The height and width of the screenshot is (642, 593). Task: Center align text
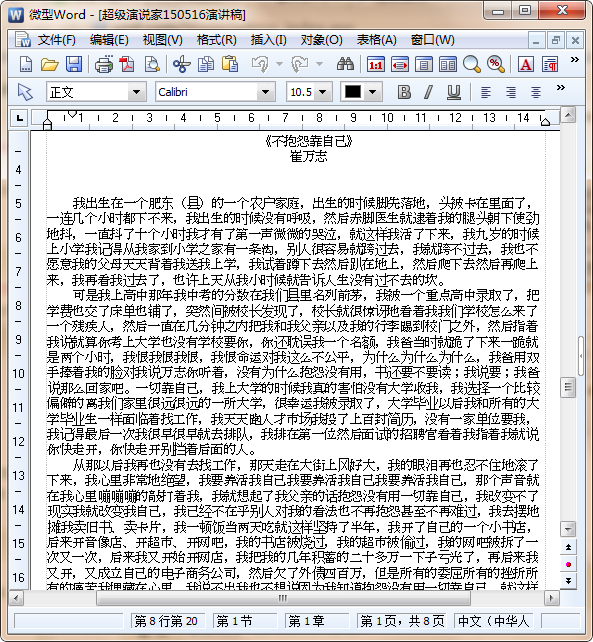point(536,92)
